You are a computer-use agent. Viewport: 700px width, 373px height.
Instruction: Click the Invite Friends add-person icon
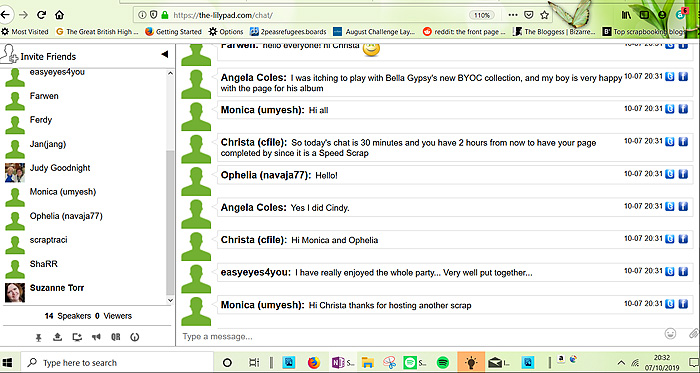tap(9, 54)
